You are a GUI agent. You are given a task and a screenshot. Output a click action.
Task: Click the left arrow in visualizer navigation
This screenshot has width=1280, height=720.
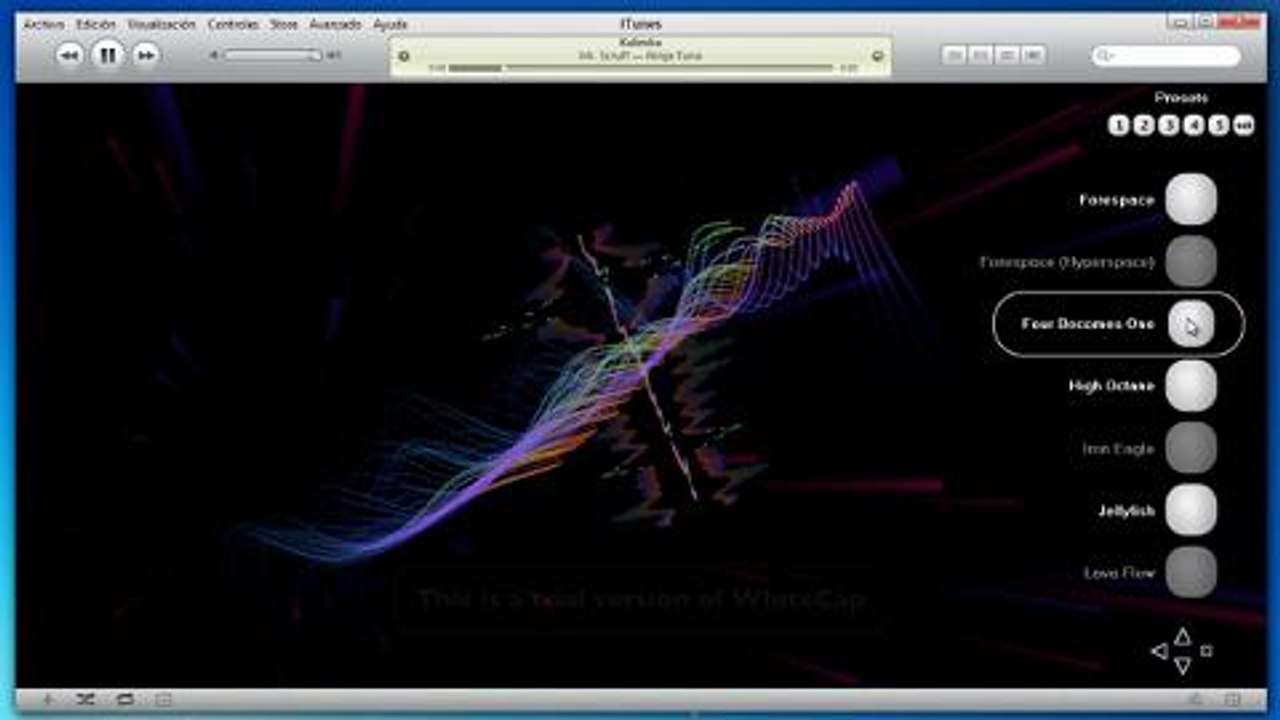click(x=1160, y=651)
